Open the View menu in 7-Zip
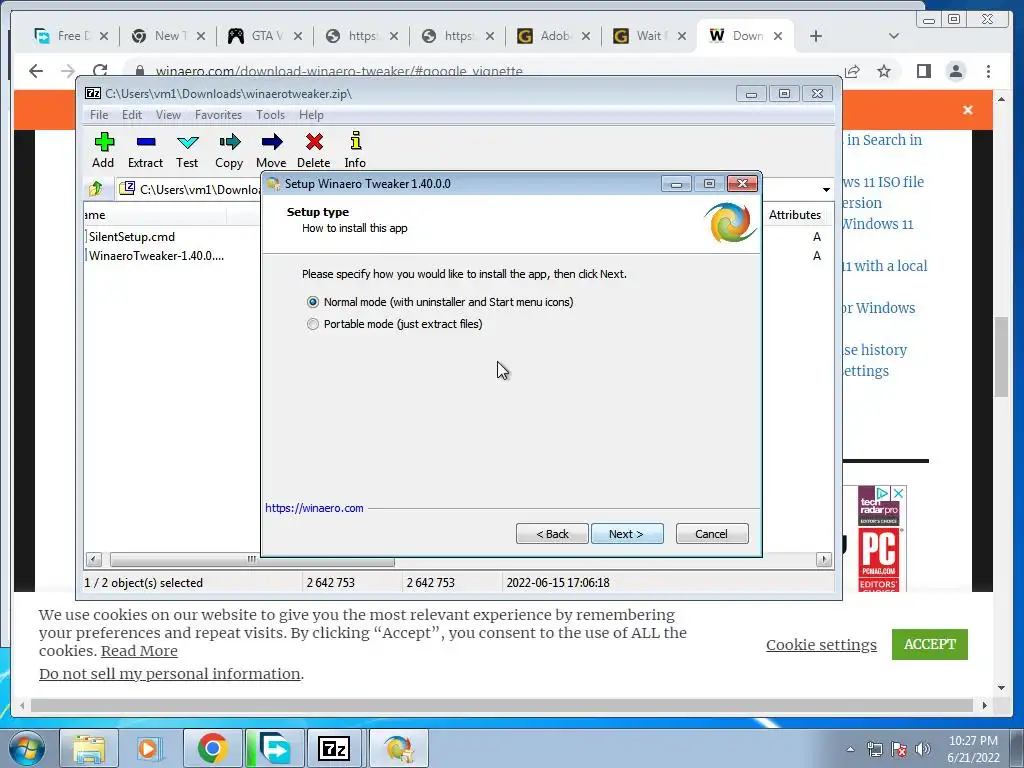The height and width of the screenshot is (768, 1024). (168, 115)
